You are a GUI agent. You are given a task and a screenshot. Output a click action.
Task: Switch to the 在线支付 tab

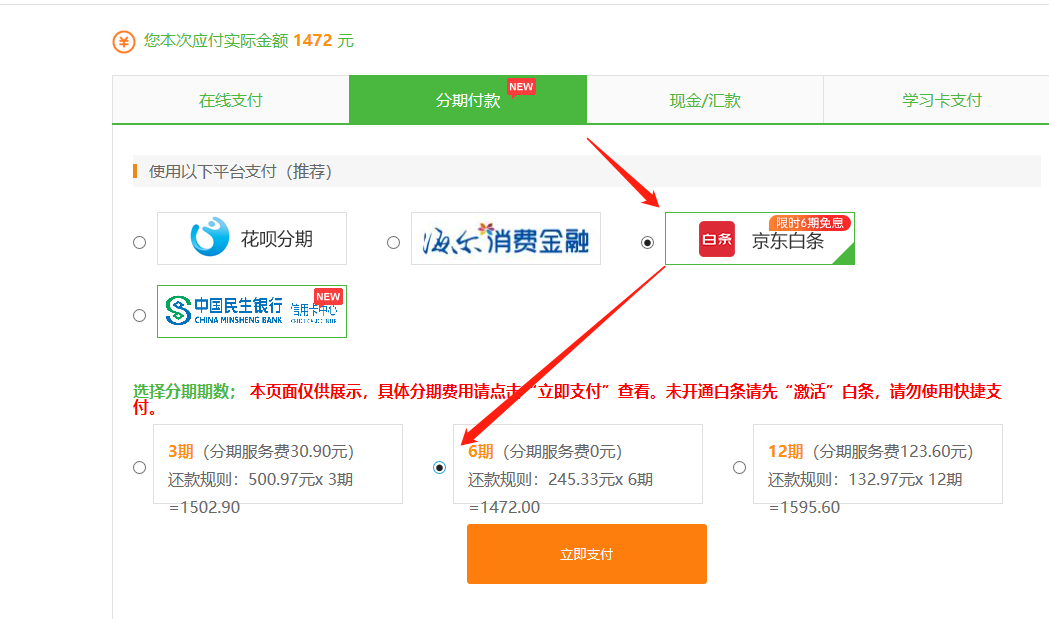pyautogui.click(x=230, y=100)
